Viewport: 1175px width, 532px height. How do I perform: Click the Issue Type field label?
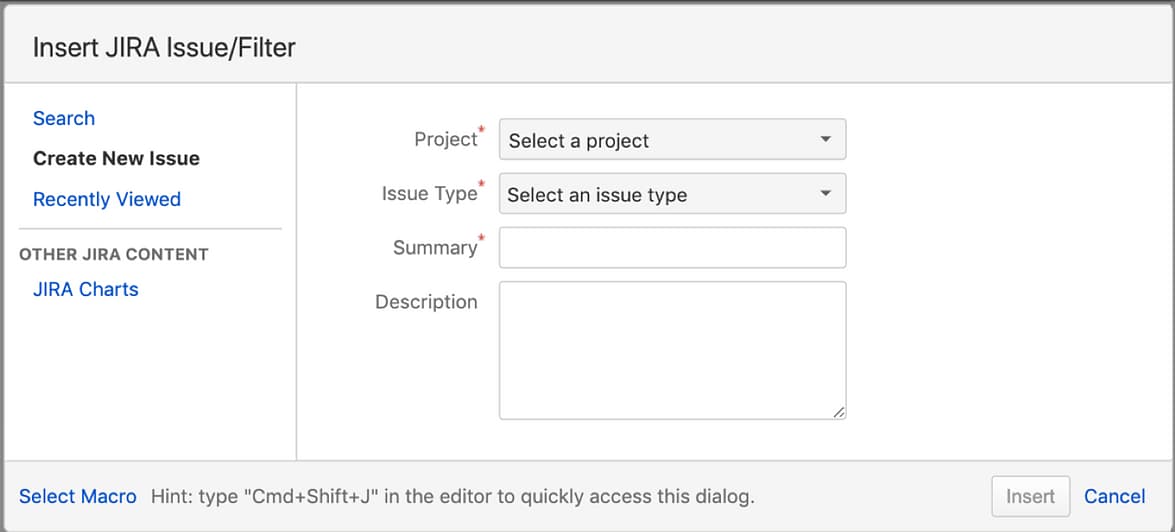pos(429,193)
